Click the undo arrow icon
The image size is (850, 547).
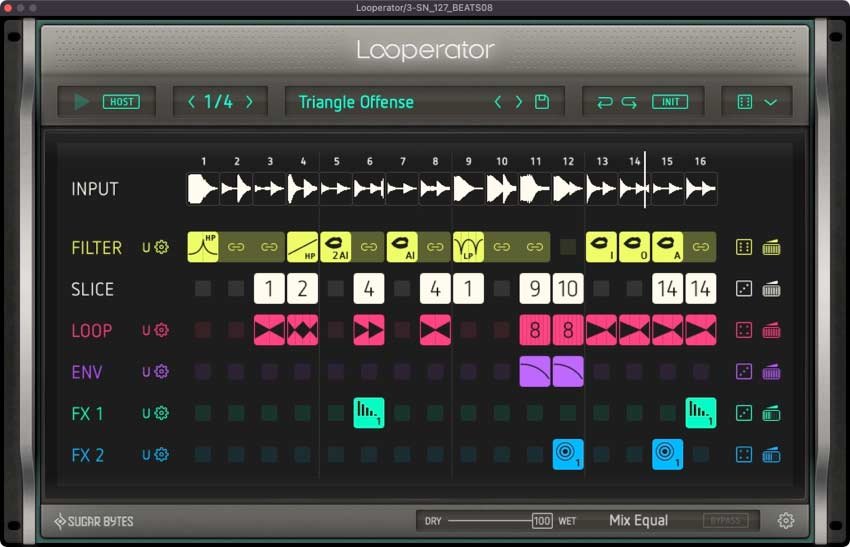[x=604, y=102]
